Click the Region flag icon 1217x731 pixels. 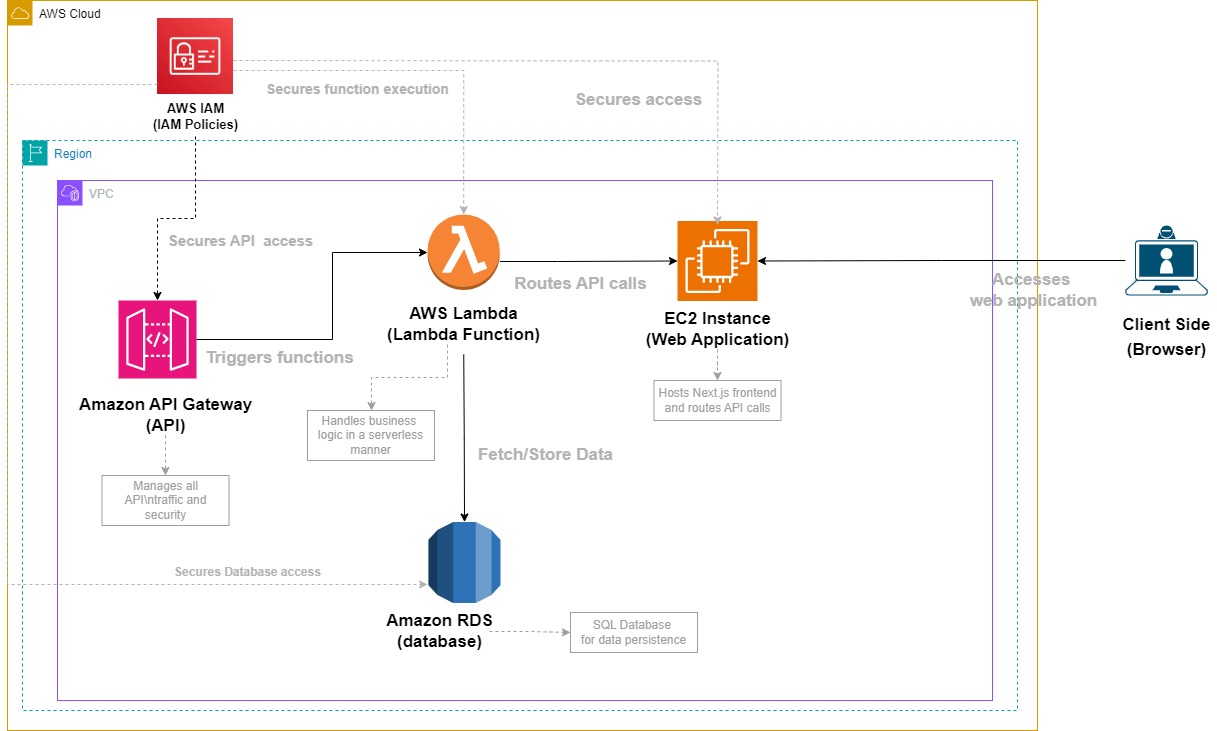coord(36,152)
